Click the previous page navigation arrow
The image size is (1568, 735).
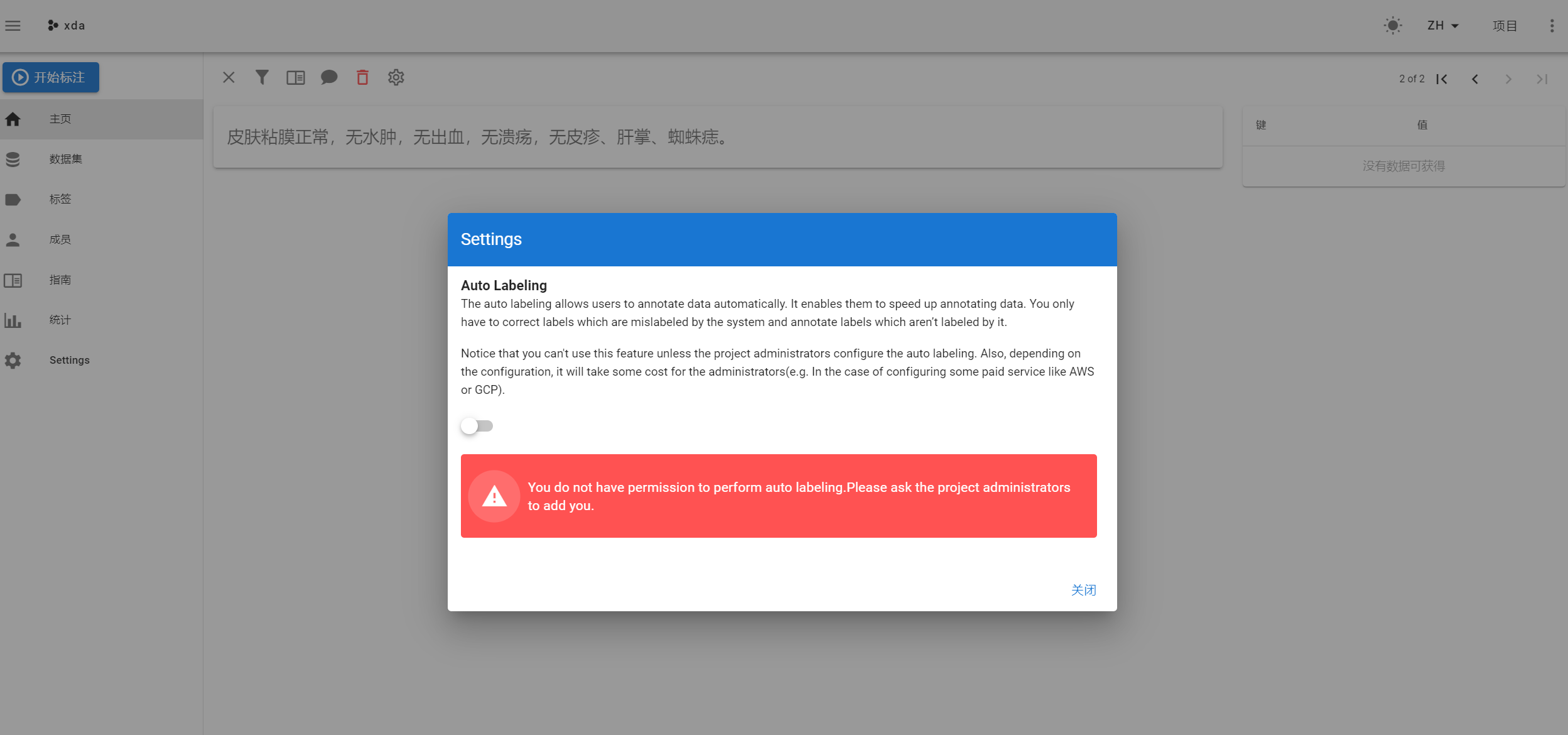[x=1474, y=79]
